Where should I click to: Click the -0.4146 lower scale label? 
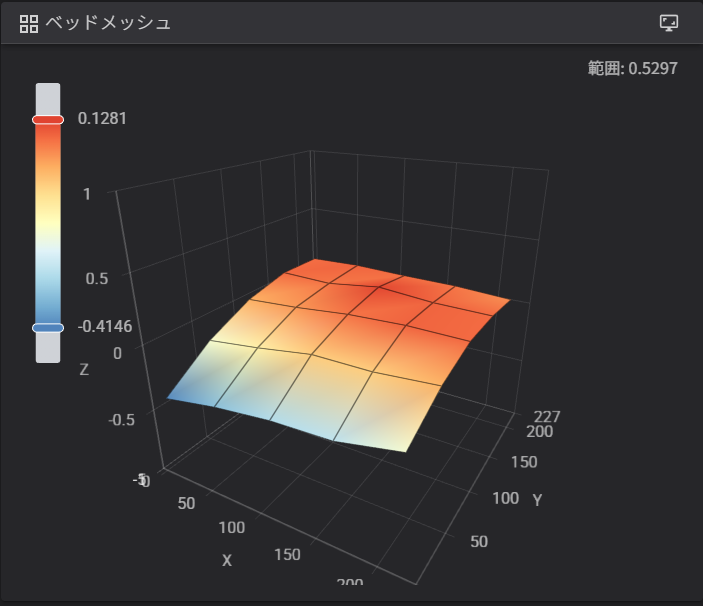pyautogui.click(x=105, y=327)
